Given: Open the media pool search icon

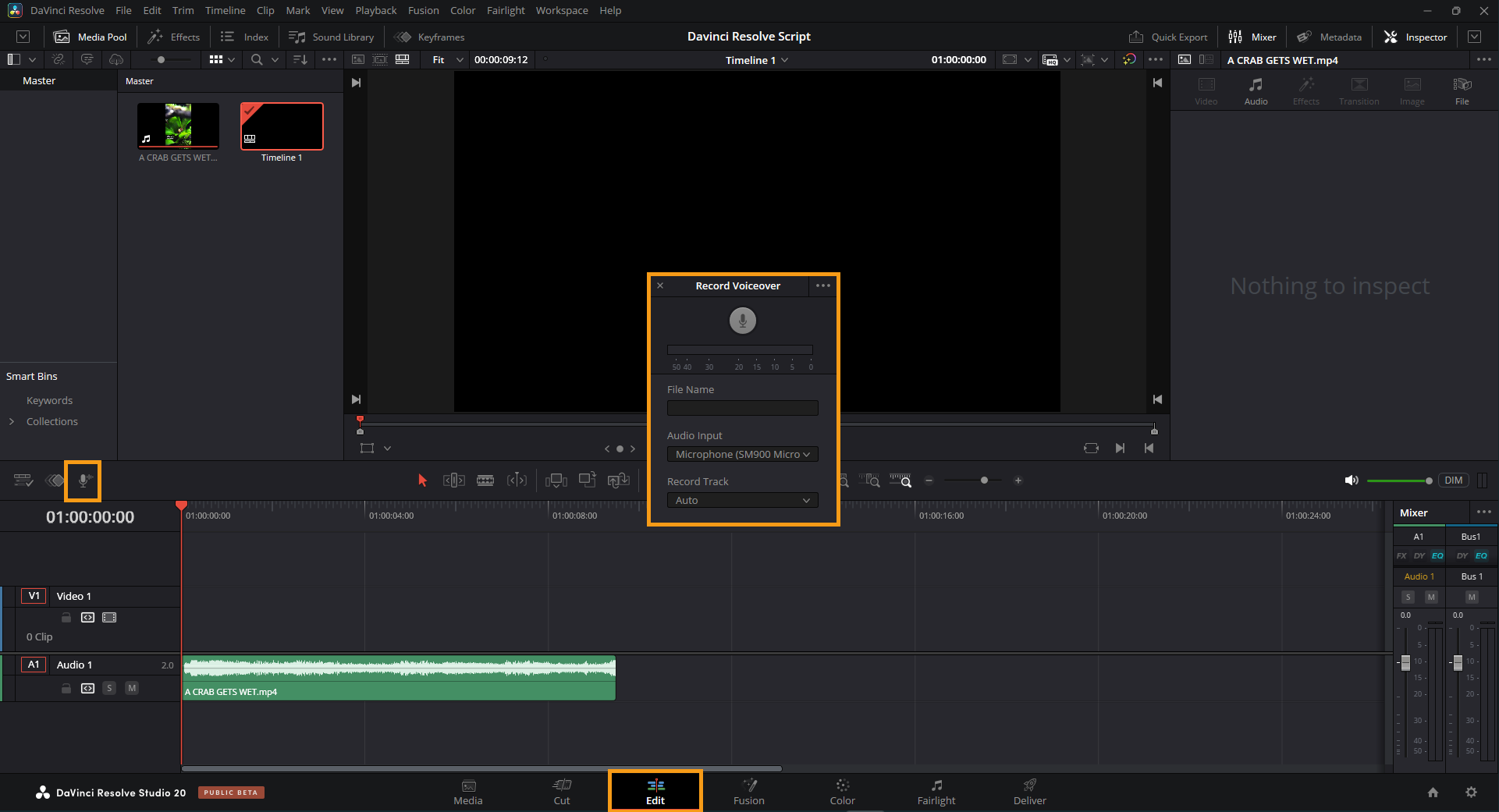Looking at the screenshot, I should pos(256,59).
